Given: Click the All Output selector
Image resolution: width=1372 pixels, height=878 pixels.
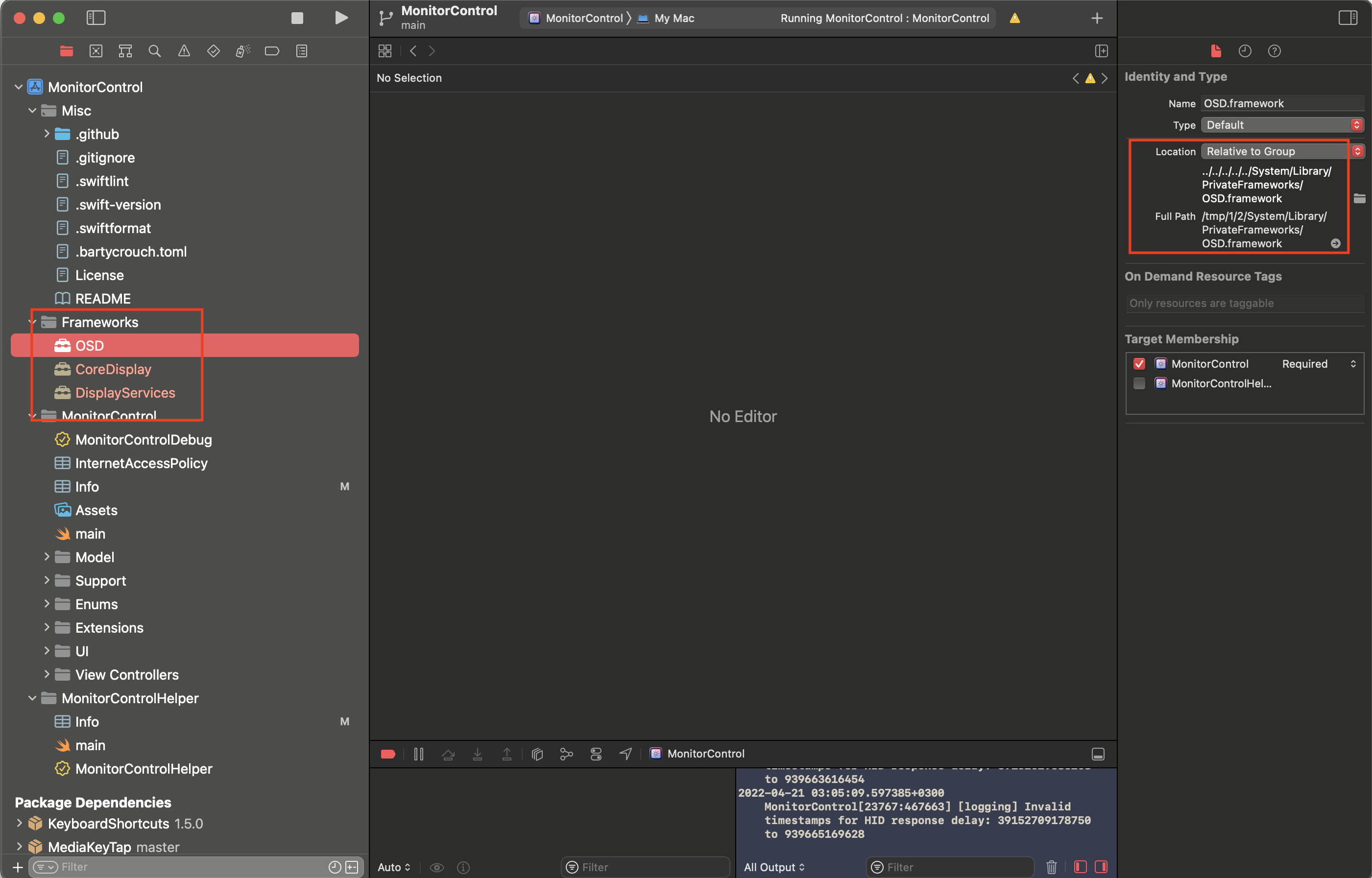Looking at the screenshot, I should click(774, 867).
